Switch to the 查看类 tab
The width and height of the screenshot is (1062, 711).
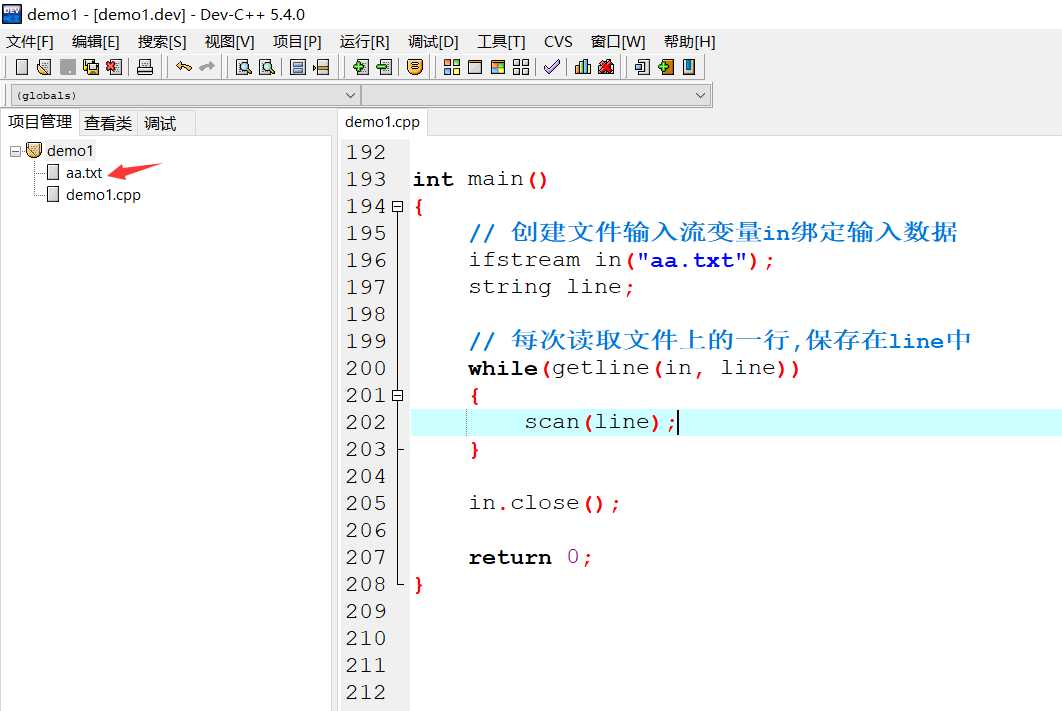point(108,123)
